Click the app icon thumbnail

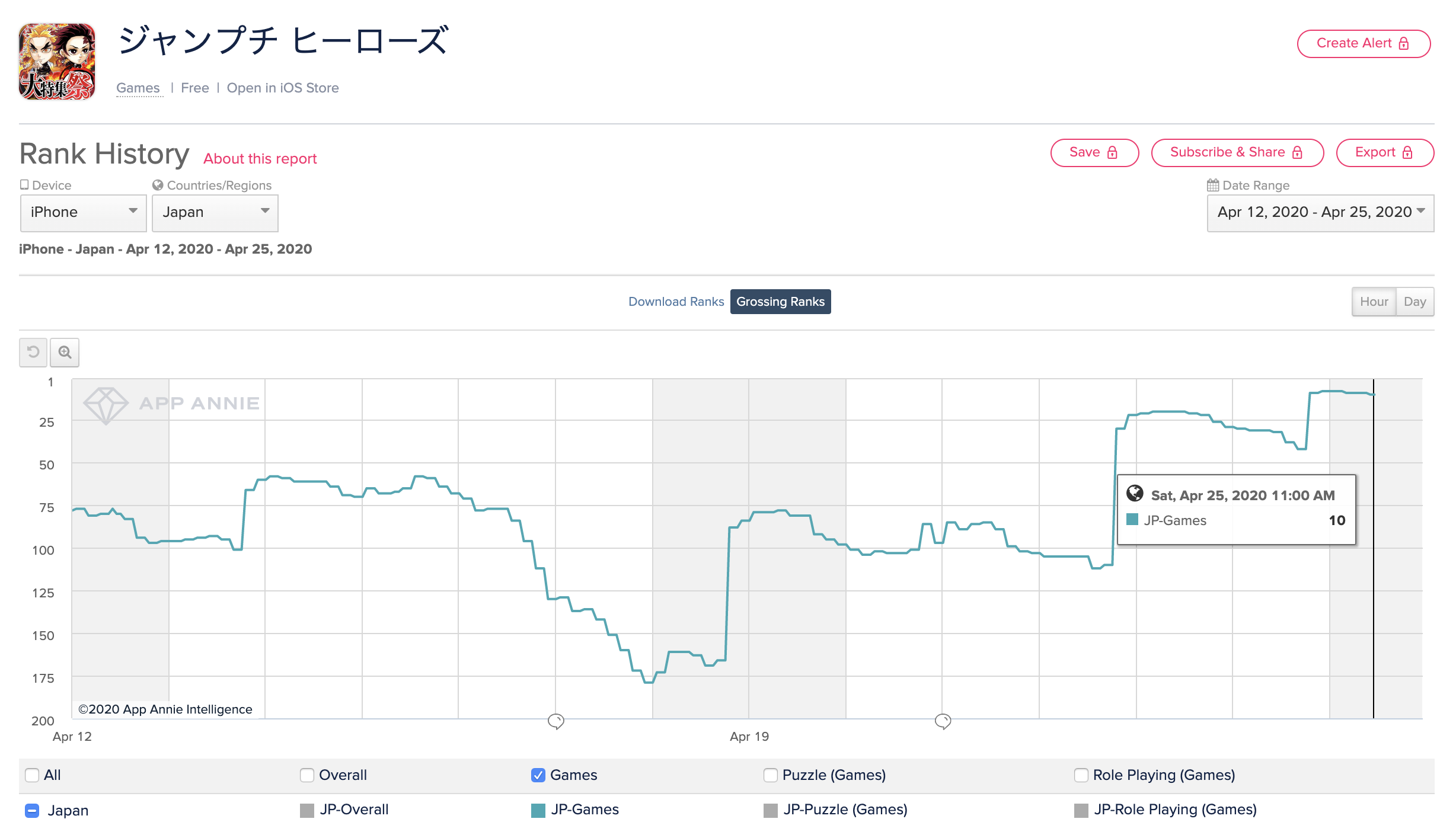point(57,62)
